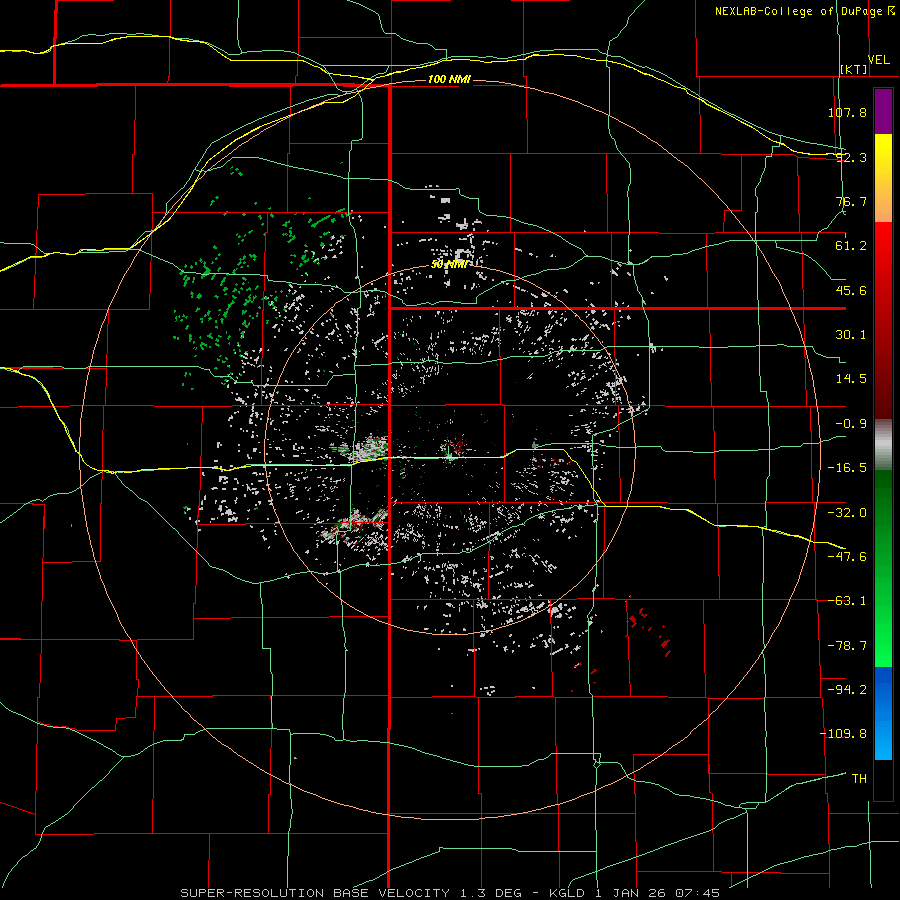This screenshot has height=900, width=900.
Task: Click the 30.1 velocity scale value
Action: (x=851, y=335)
